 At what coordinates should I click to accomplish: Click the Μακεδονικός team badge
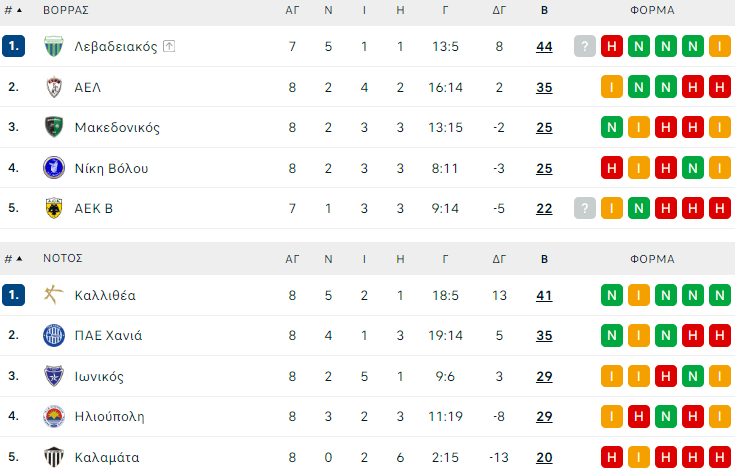pyautogui.click(x=54, y=127)
